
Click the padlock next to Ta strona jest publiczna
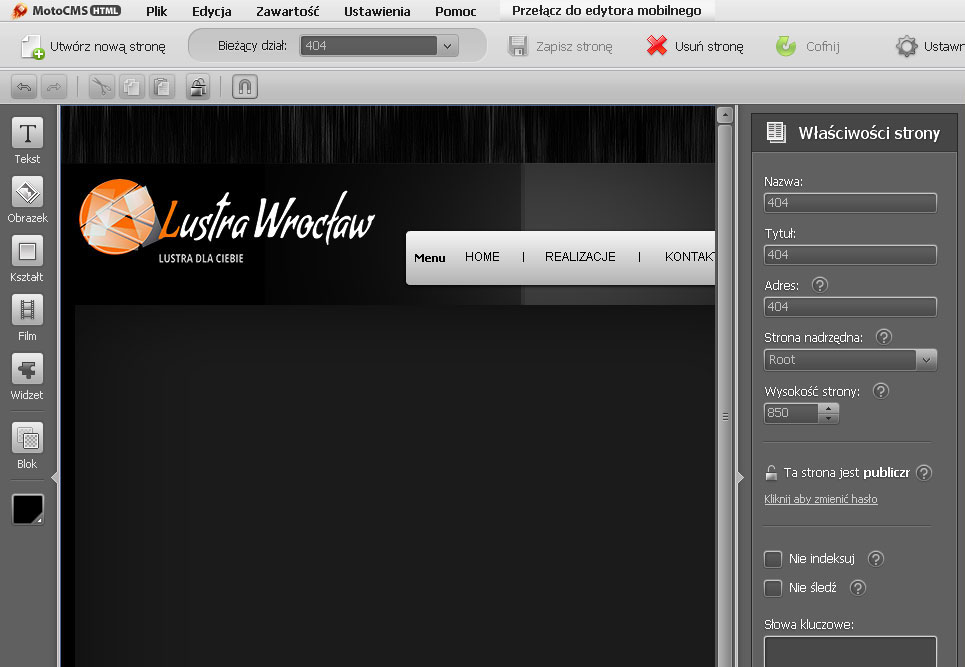[x=770, y=472]
